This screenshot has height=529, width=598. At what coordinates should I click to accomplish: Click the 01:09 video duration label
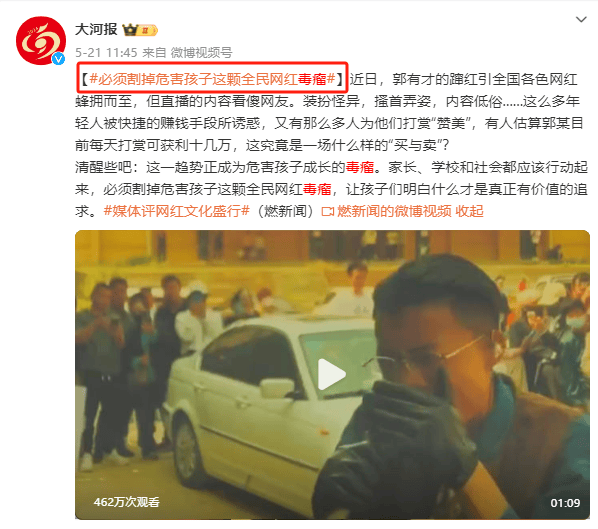pyautogui.click(x=565, y=503)
